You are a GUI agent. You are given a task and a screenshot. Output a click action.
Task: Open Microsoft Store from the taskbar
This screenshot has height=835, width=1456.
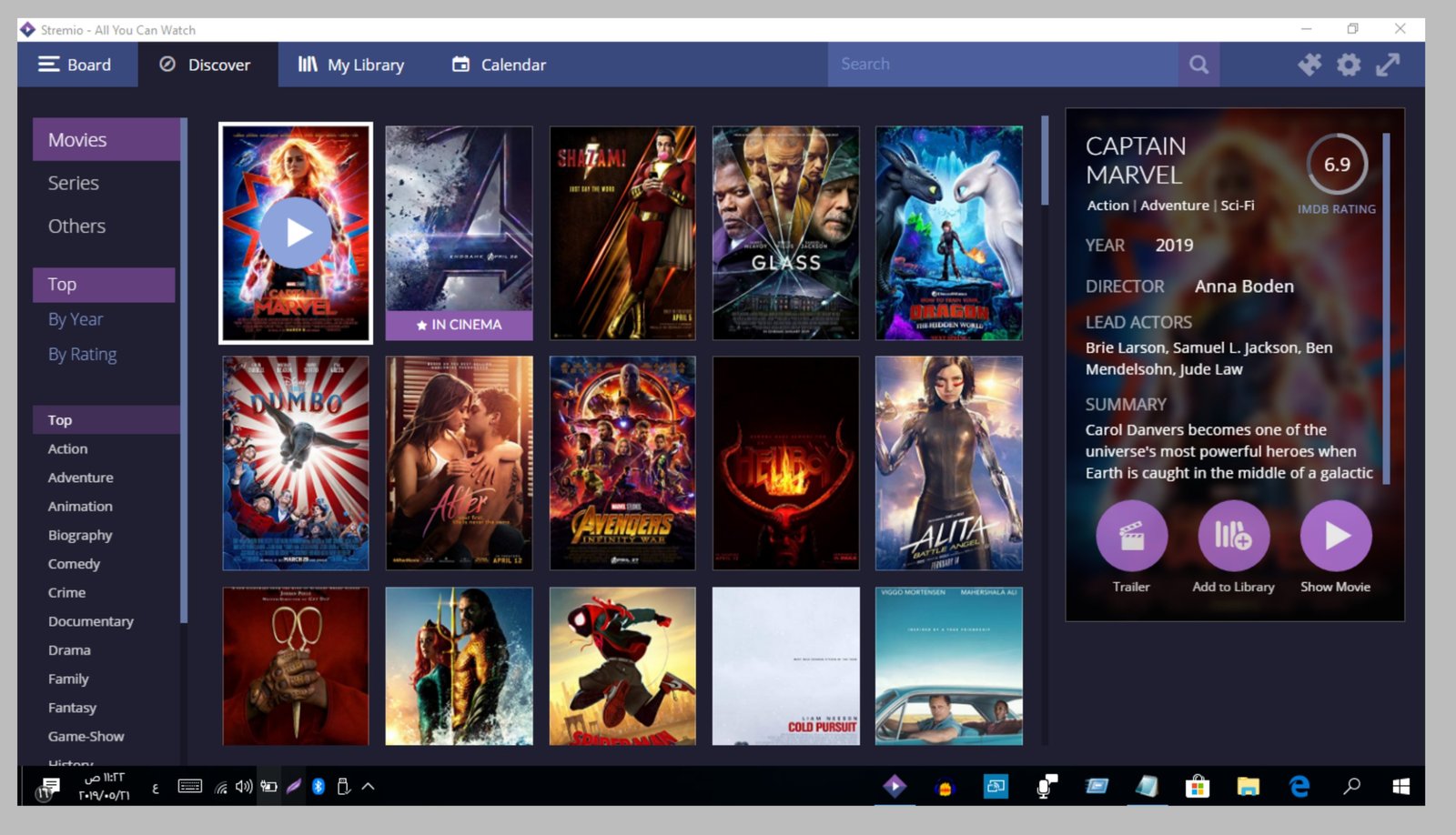(1197, 787)
